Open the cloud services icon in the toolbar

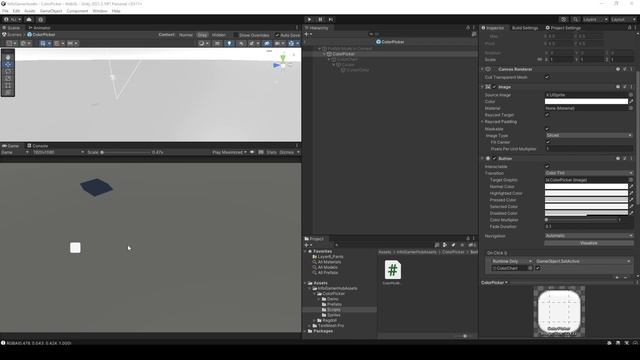29,19
